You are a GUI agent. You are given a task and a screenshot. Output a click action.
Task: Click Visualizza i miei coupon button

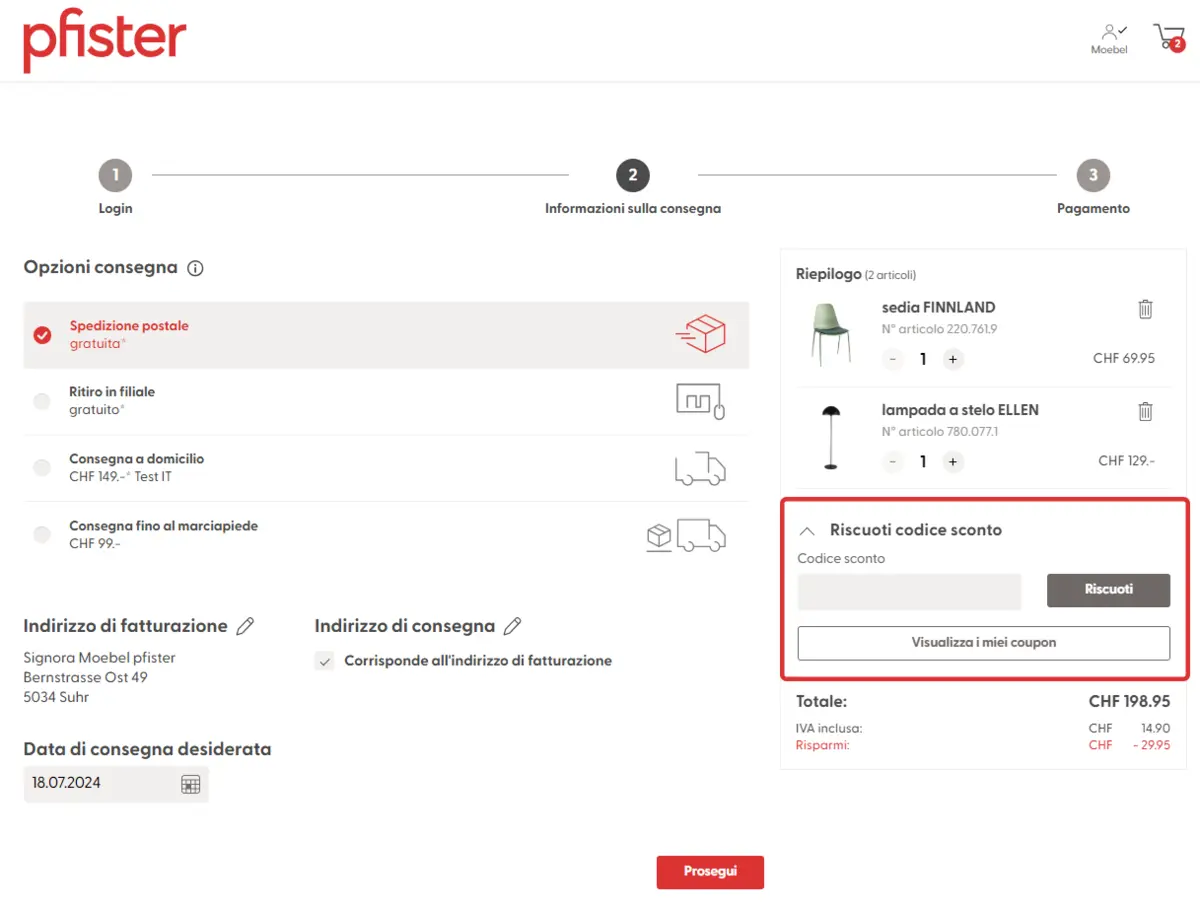983,643
